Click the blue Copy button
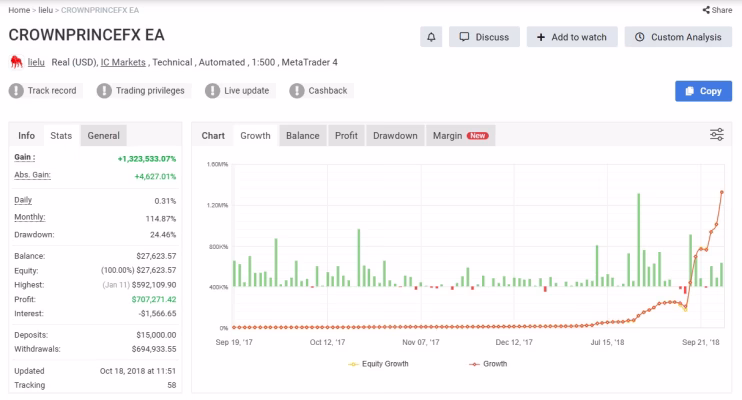 [703, 91]
